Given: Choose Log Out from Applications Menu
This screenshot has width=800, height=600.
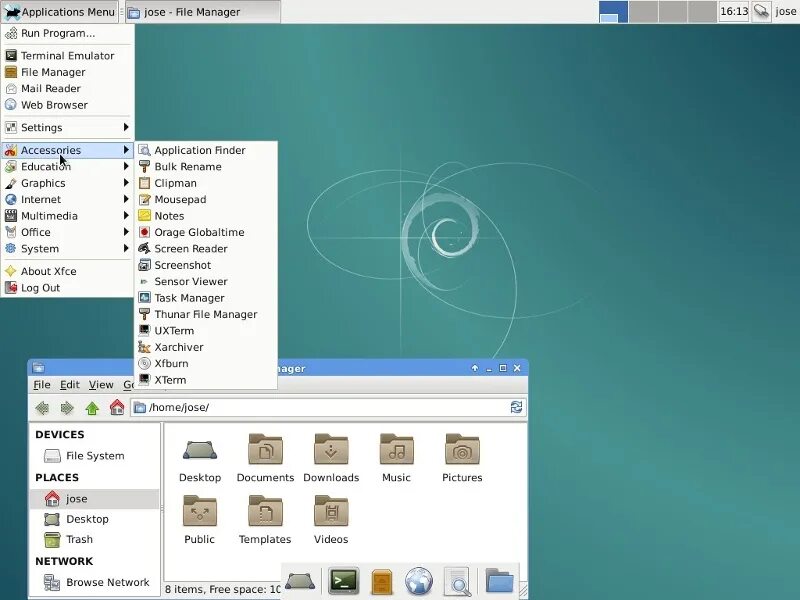Looking at the screenshot, I should click(x=67, y=287).
